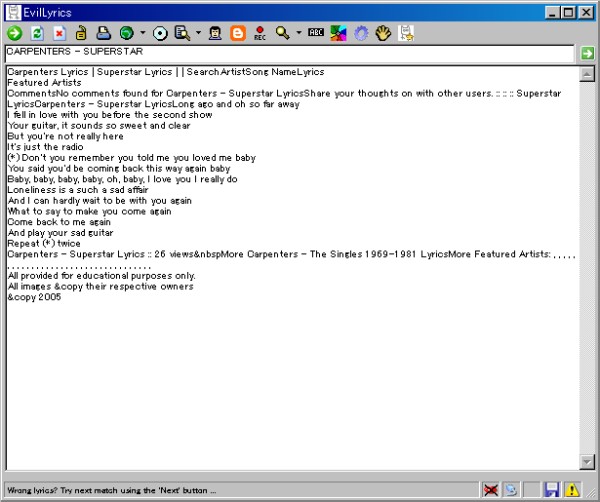This screenshot has width=600, height=502.
Task: Click the padlock icon in toolbar
Action: [81, 33]
